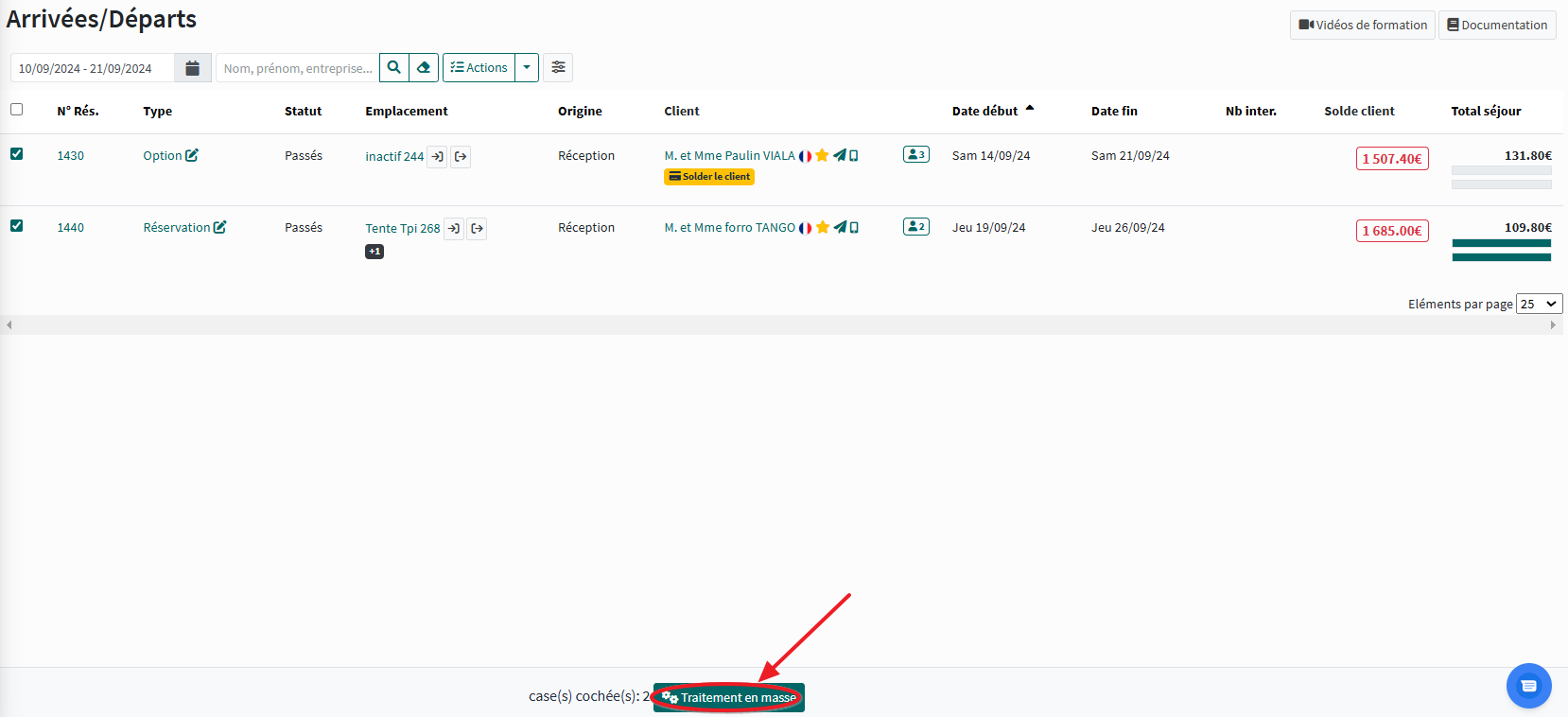Open the Actions menu button
Image resolution: width=1568 pixels, height=717 pixels.
point(479,68)
